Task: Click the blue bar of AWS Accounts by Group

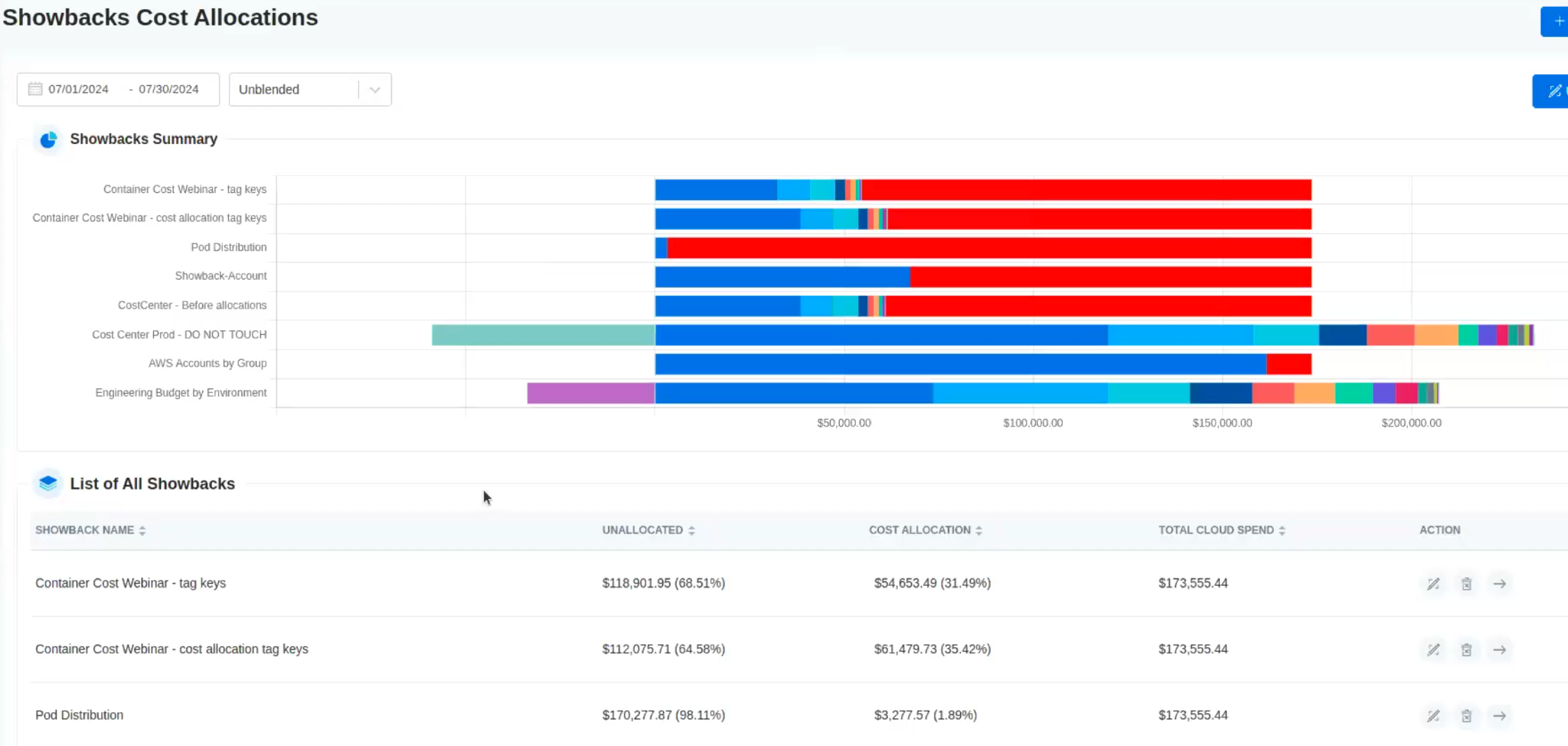Action: 961,364
